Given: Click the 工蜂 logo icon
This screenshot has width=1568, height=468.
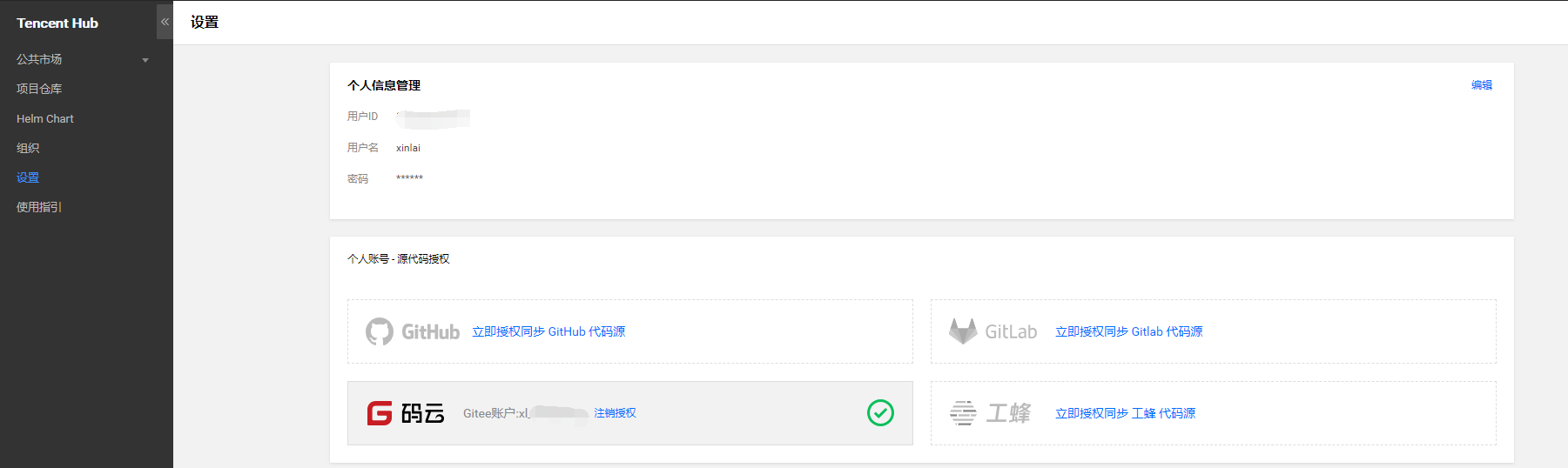Looking at the screenshot, I should coord(963,413).
